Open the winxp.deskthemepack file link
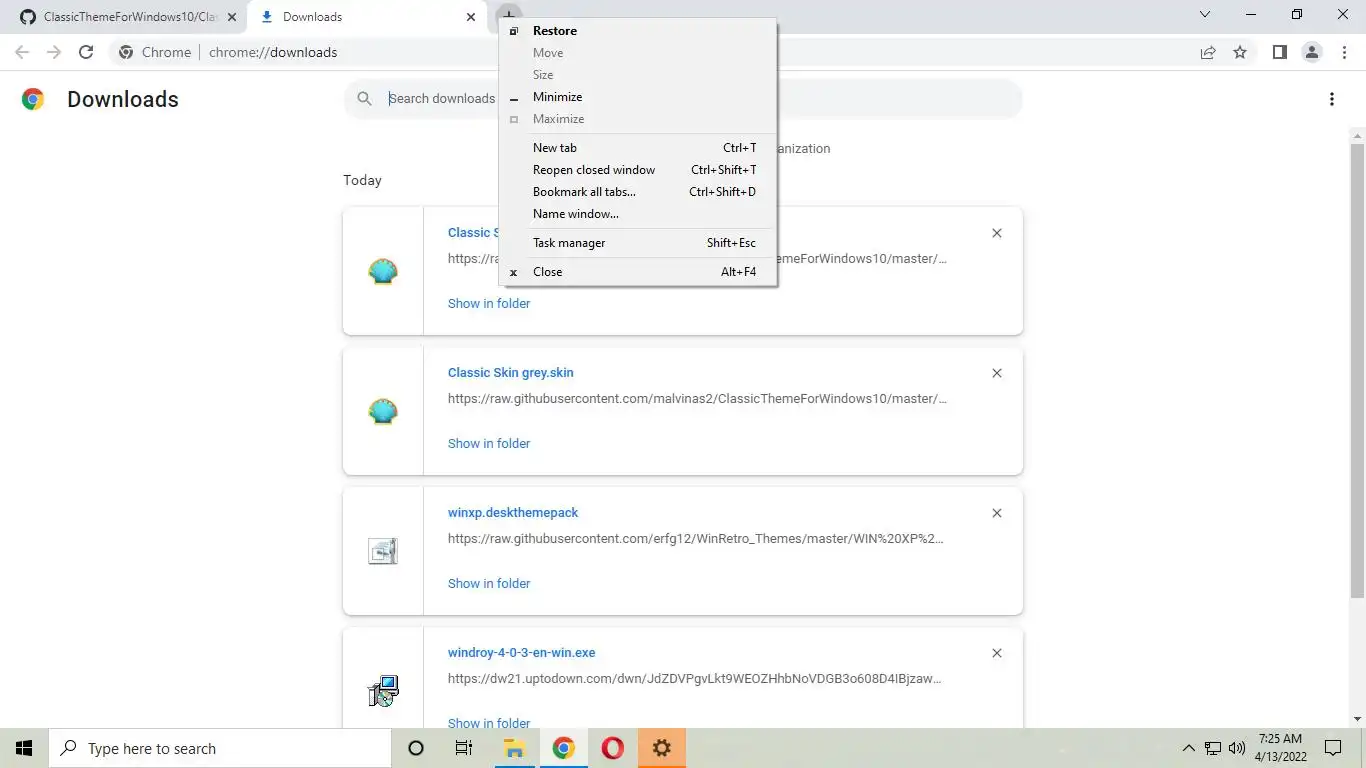Screen dimensions: 1366x768 513,513
